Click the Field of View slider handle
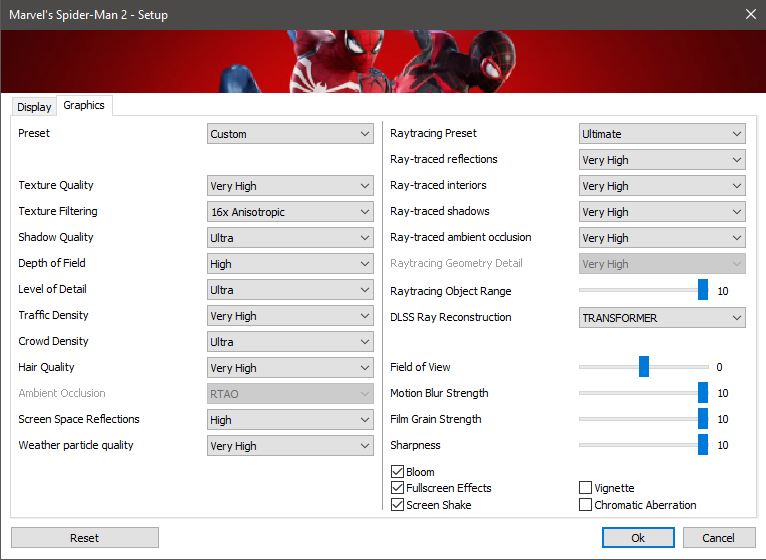Image resolution: width=766 pixels, height=560 pixels. click(644, 366)
